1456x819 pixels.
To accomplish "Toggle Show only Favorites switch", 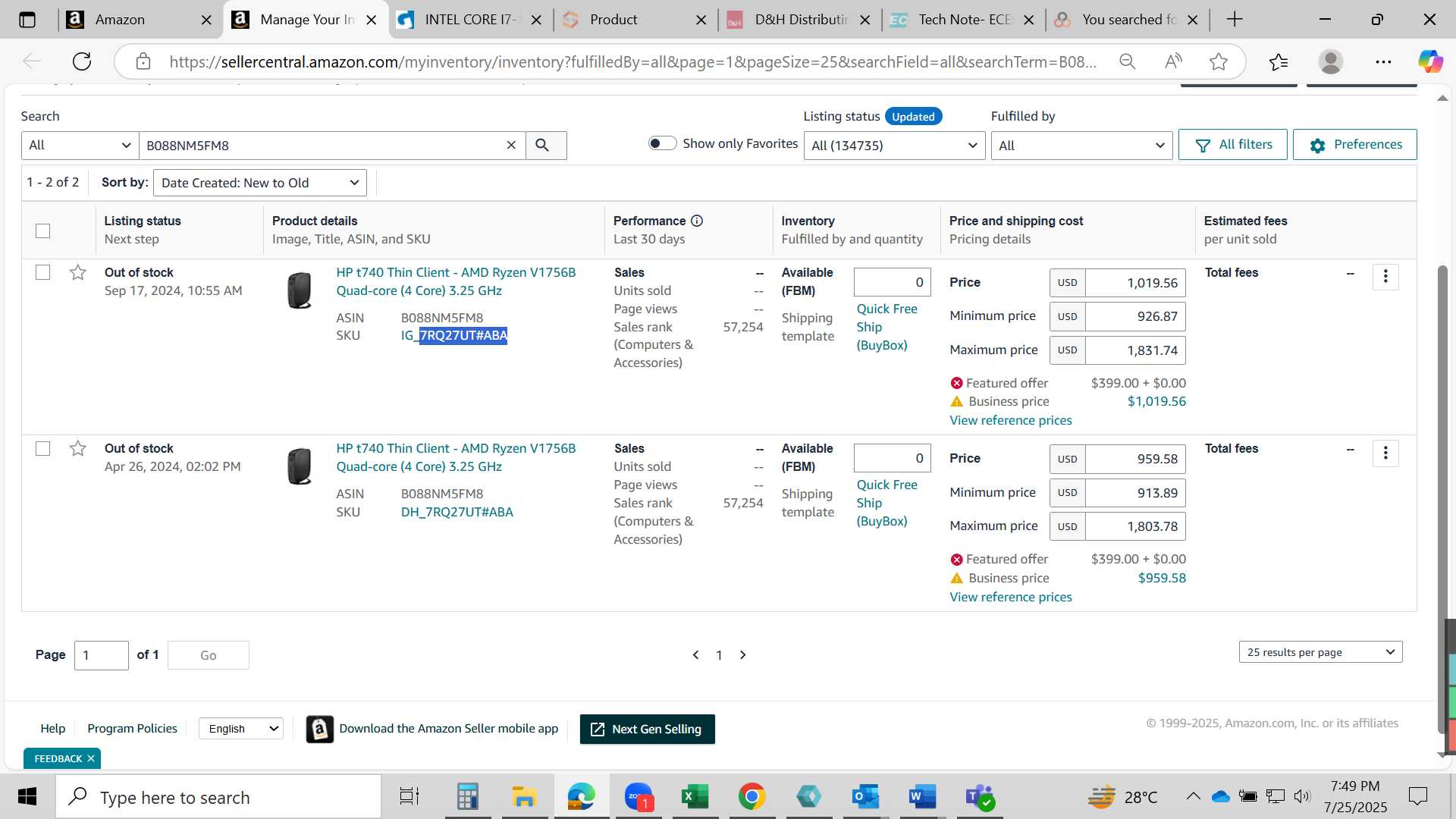I will pos(662,143).
